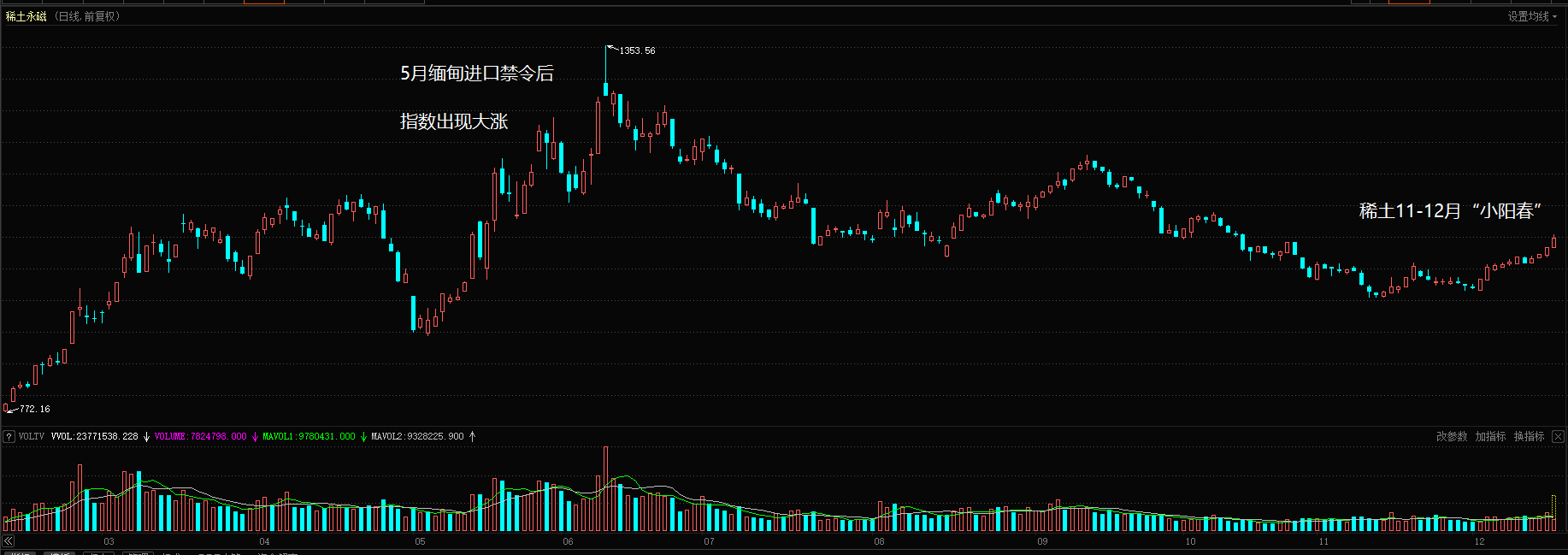The width and height of the screenshot is (1568, 555).
Task: Click the (日线,前复权) period label
Action: 87,16
